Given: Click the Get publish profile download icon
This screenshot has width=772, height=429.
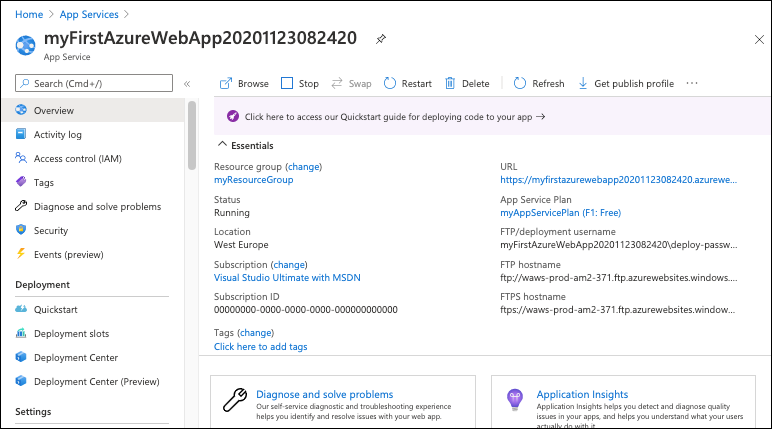Looking at the screenshot, I should (x=583, y=83).
